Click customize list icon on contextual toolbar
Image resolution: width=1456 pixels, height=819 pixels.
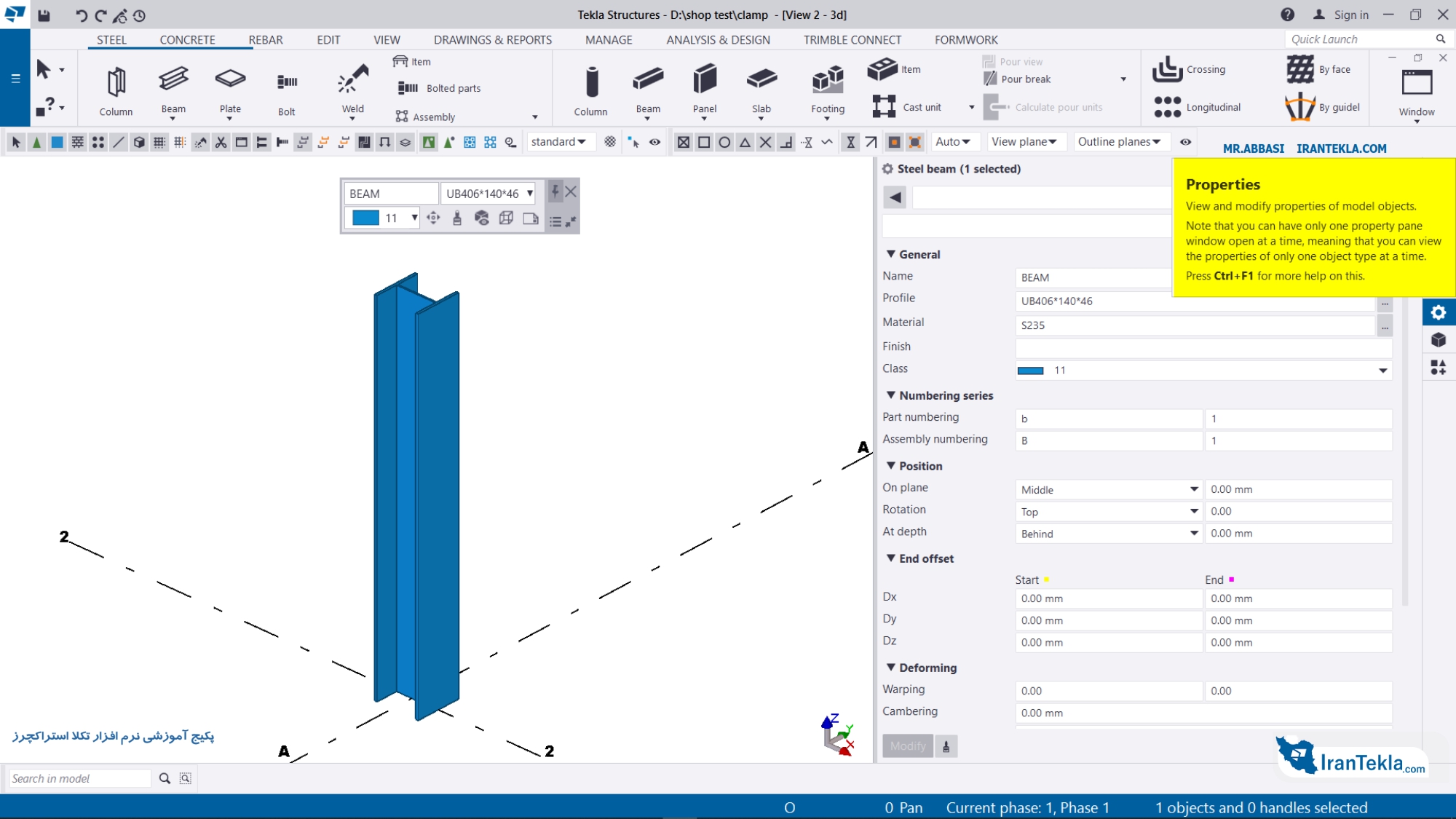[x=555, y=221]
